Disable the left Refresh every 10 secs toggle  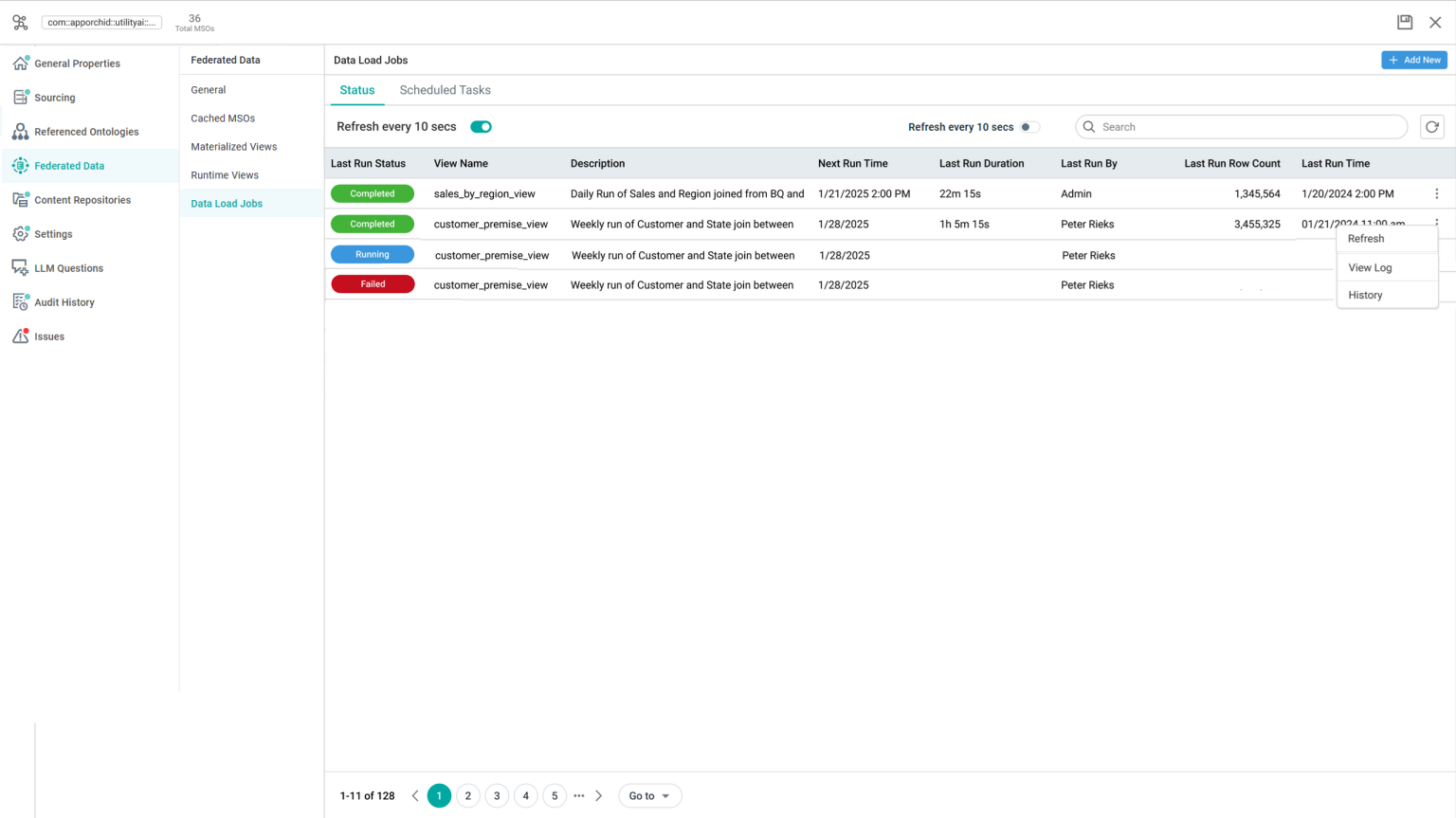[x=481, y=127]
